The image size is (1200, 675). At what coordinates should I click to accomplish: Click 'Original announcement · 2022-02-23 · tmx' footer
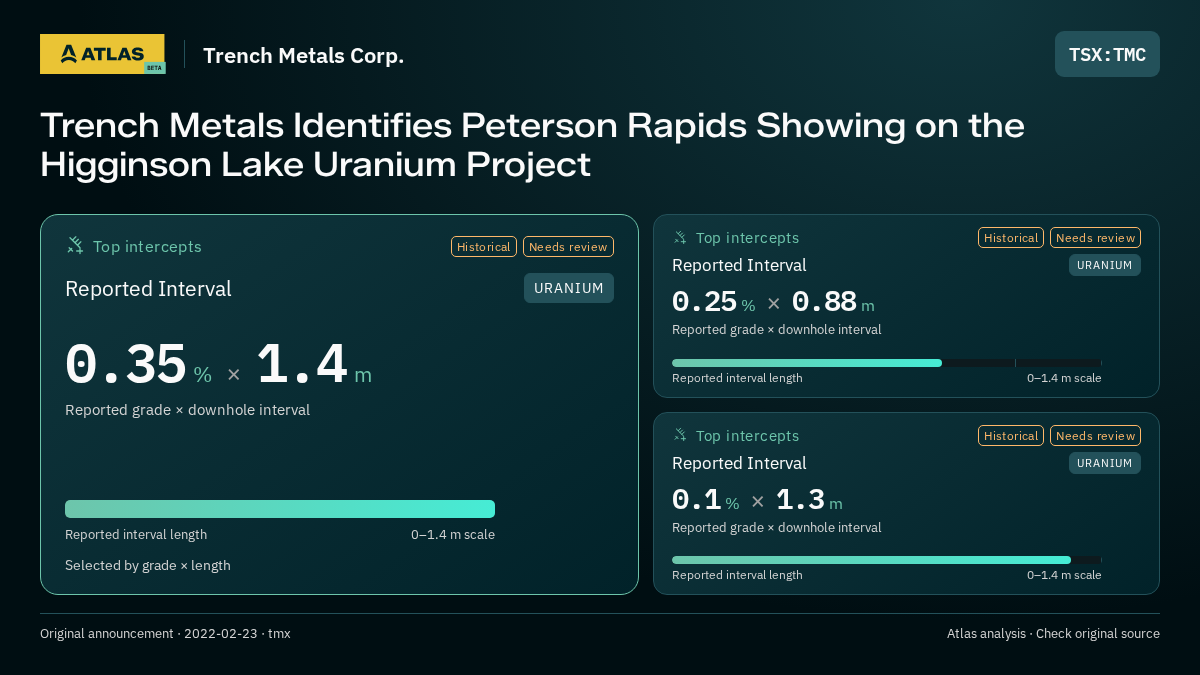[x=165, y=634]
